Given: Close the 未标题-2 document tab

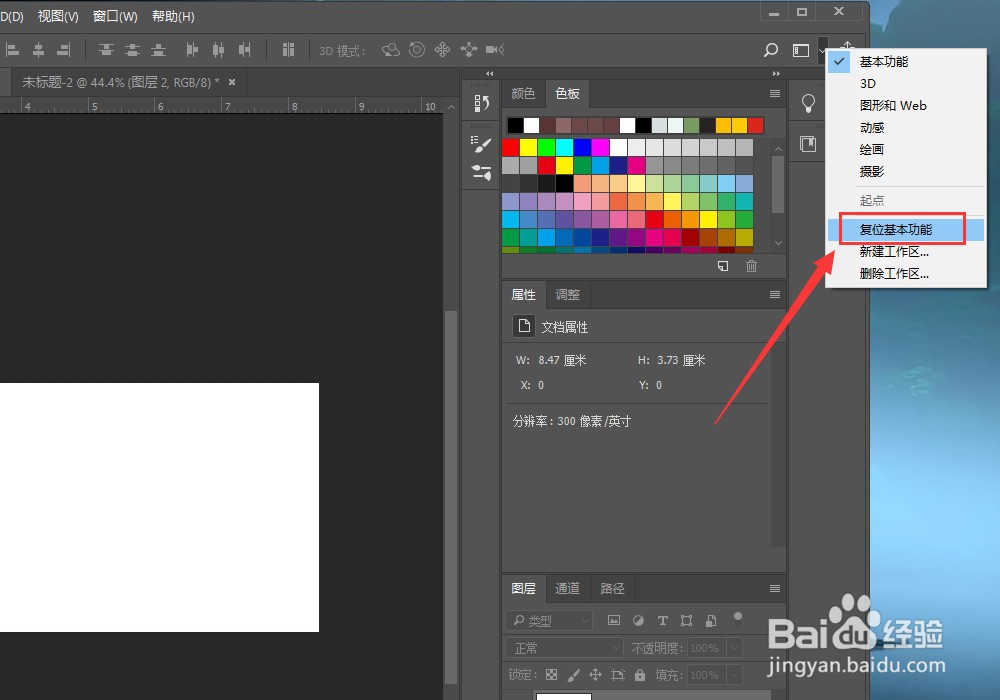Looking at the screenshot, I should (x=232, y=82).
